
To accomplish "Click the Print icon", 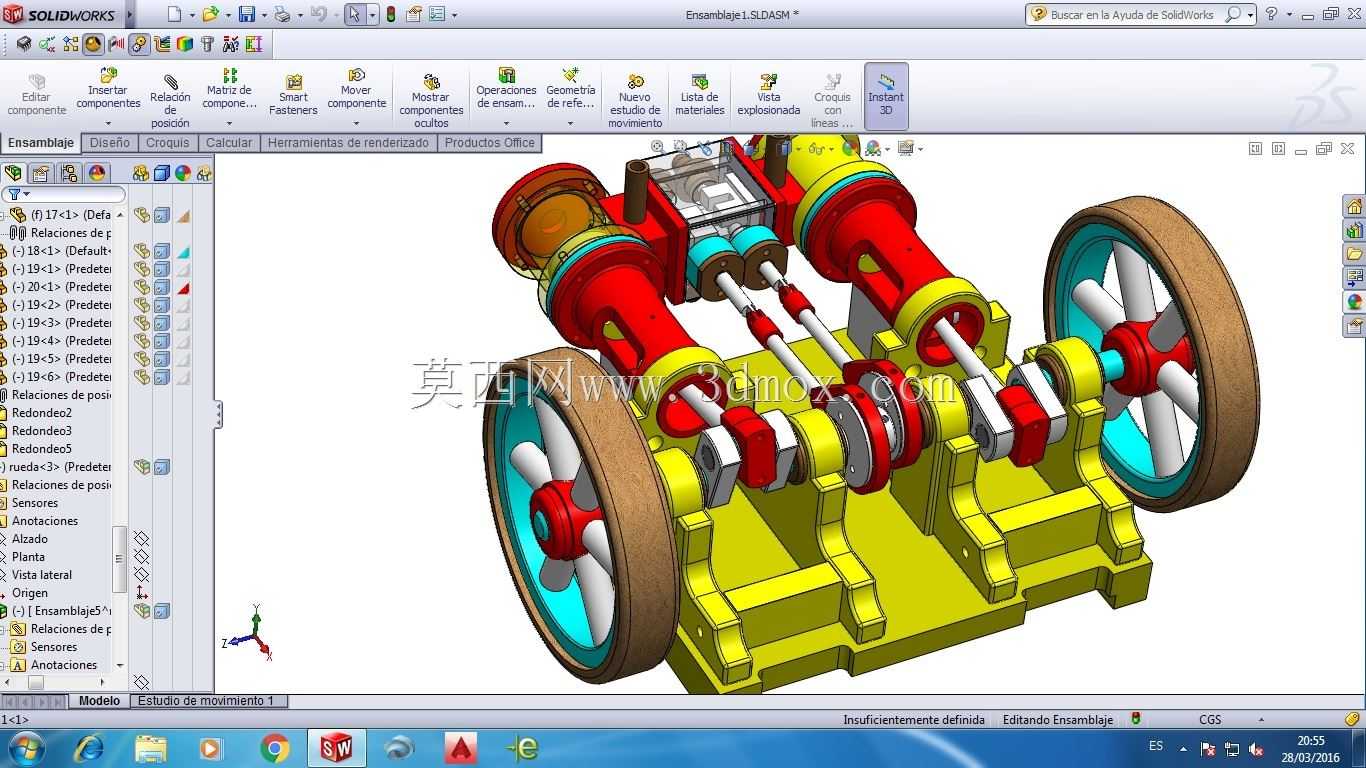I will click(282, 15).
